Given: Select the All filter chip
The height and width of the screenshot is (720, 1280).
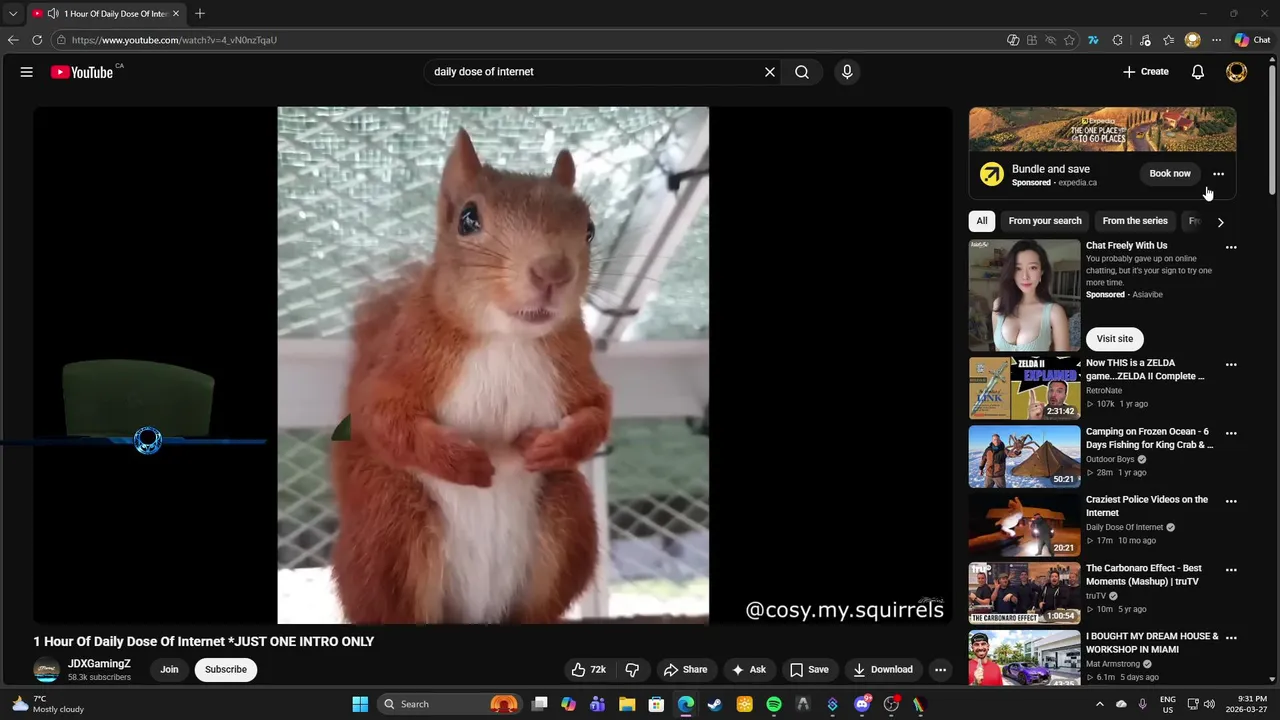Looking at the screenshot, I should pyautogui.click(x=982, y=221).
